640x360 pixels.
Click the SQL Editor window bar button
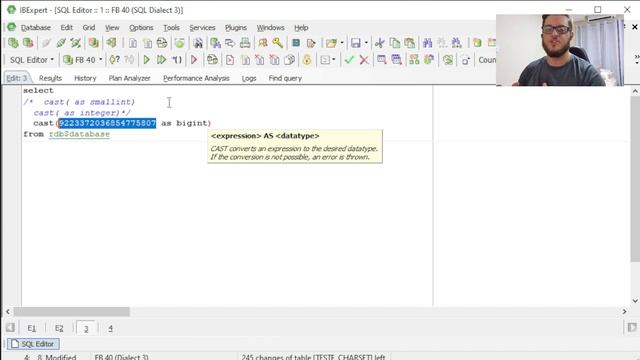[33, 344]
